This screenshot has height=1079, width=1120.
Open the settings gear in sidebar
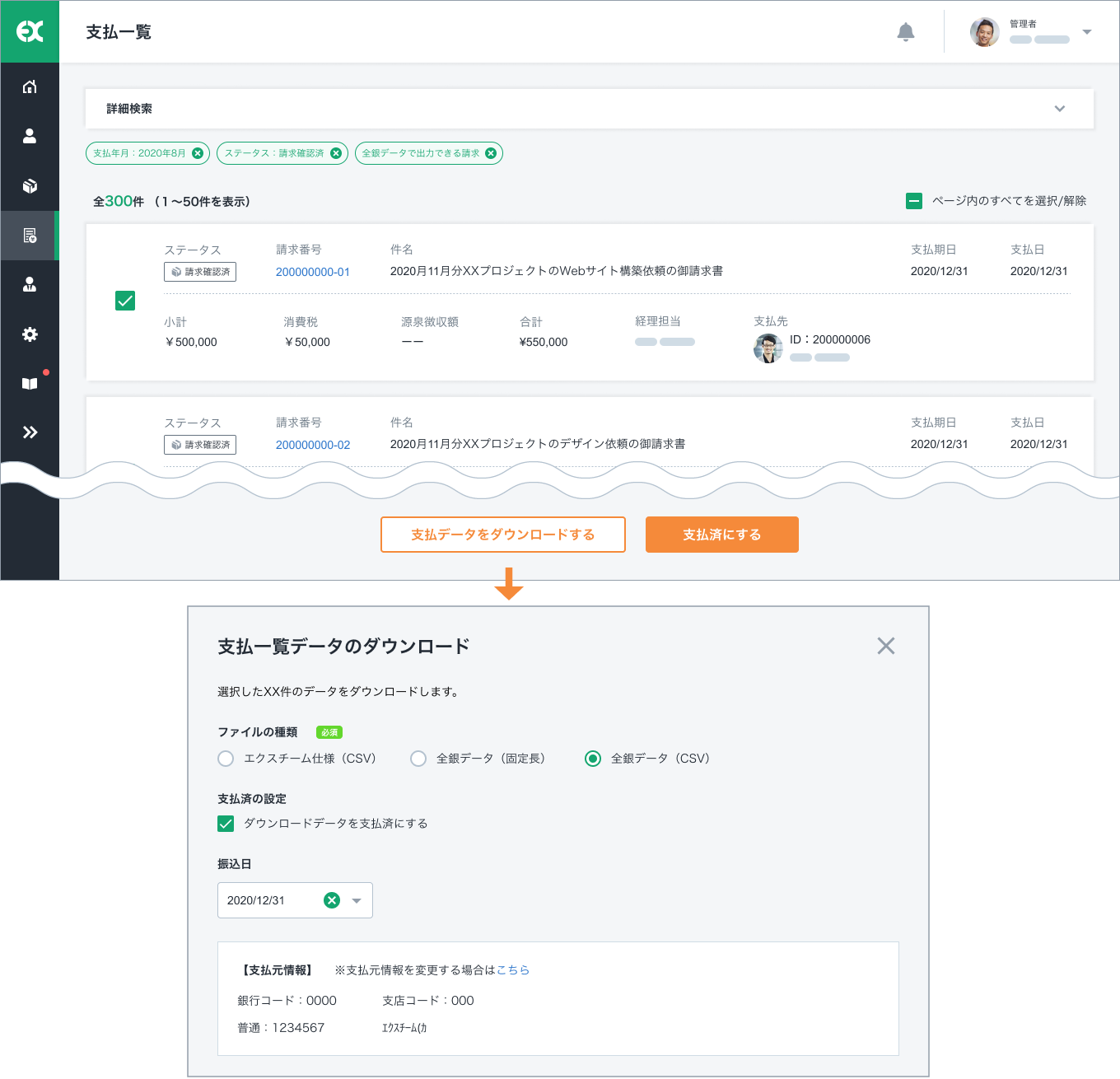click(30, 334)
